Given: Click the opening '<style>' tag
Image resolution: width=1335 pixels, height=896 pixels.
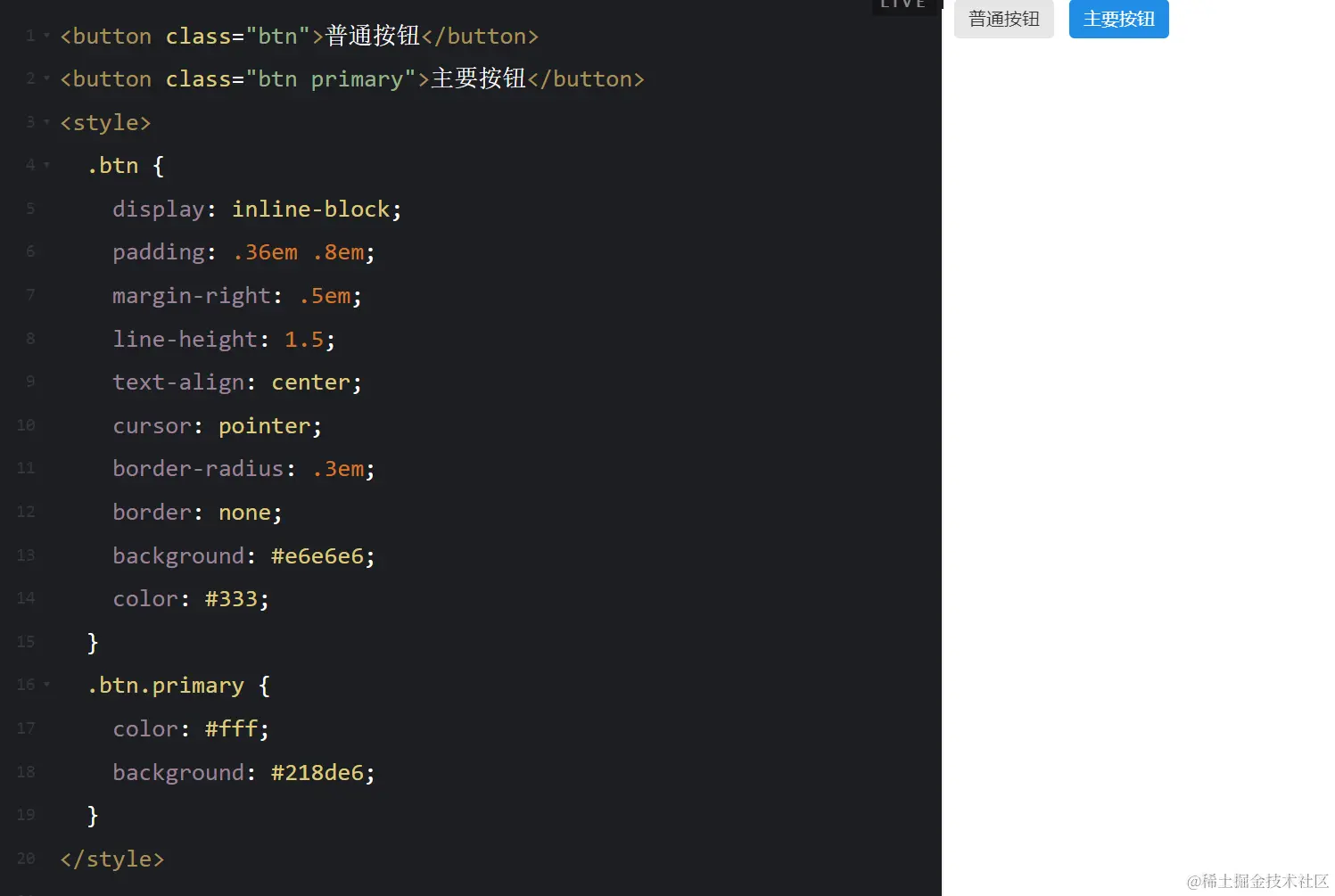Looking at the screenshot, I should (x=105, y=122).
